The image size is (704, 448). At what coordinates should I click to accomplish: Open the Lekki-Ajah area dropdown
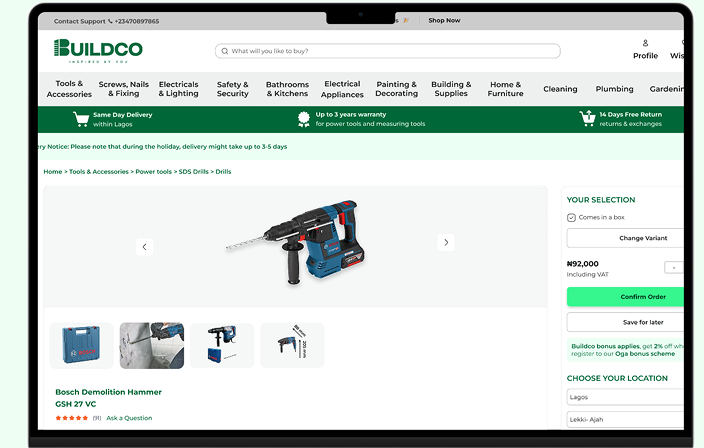(x=625, y=420)
